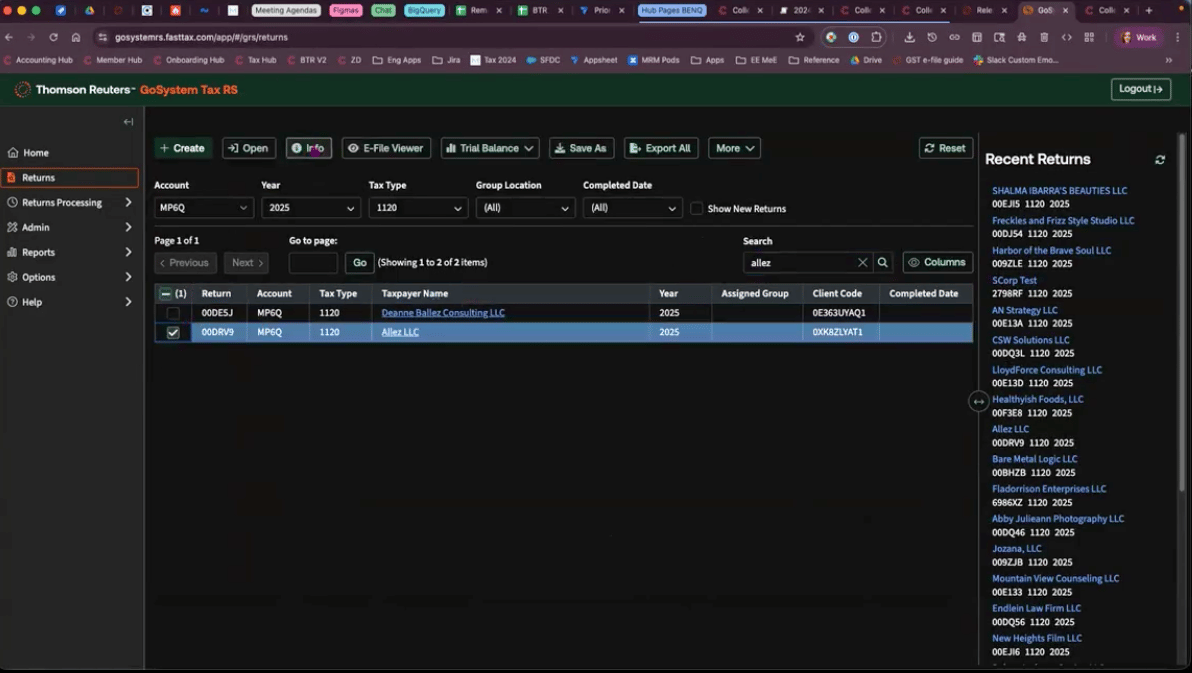This screenshot has width=1192, height=673.
Task: Open the Jira bookmarks folder
Action: point(446,60)
